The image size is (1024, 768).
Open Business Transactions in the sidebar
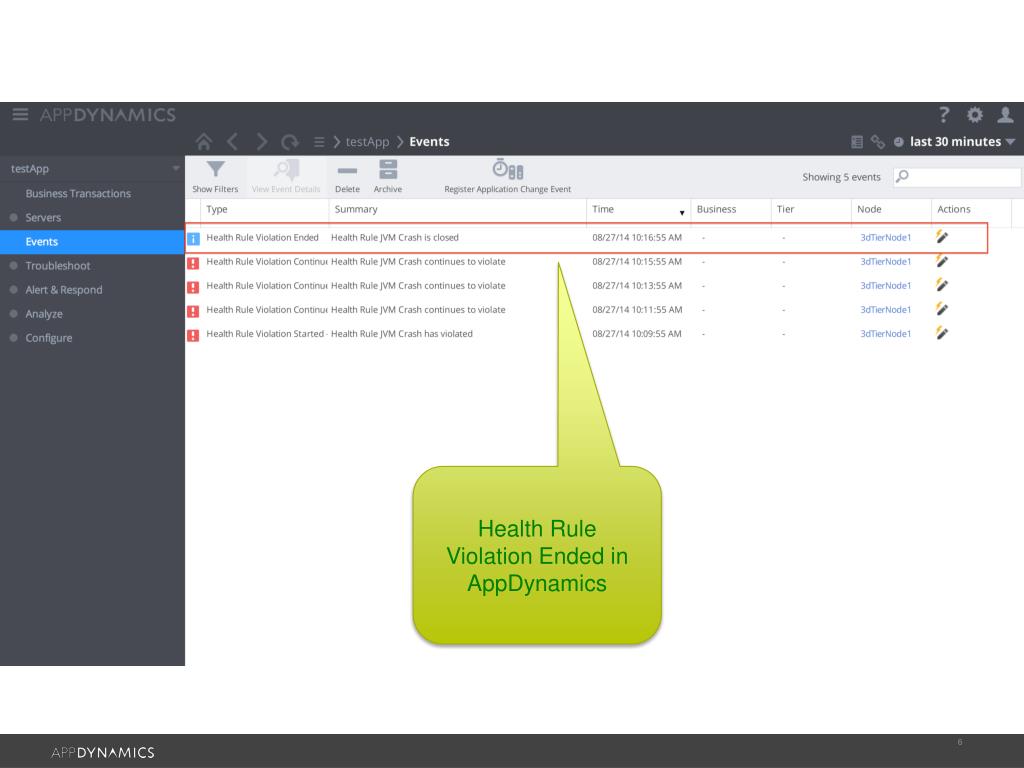(x=78, y=193)
